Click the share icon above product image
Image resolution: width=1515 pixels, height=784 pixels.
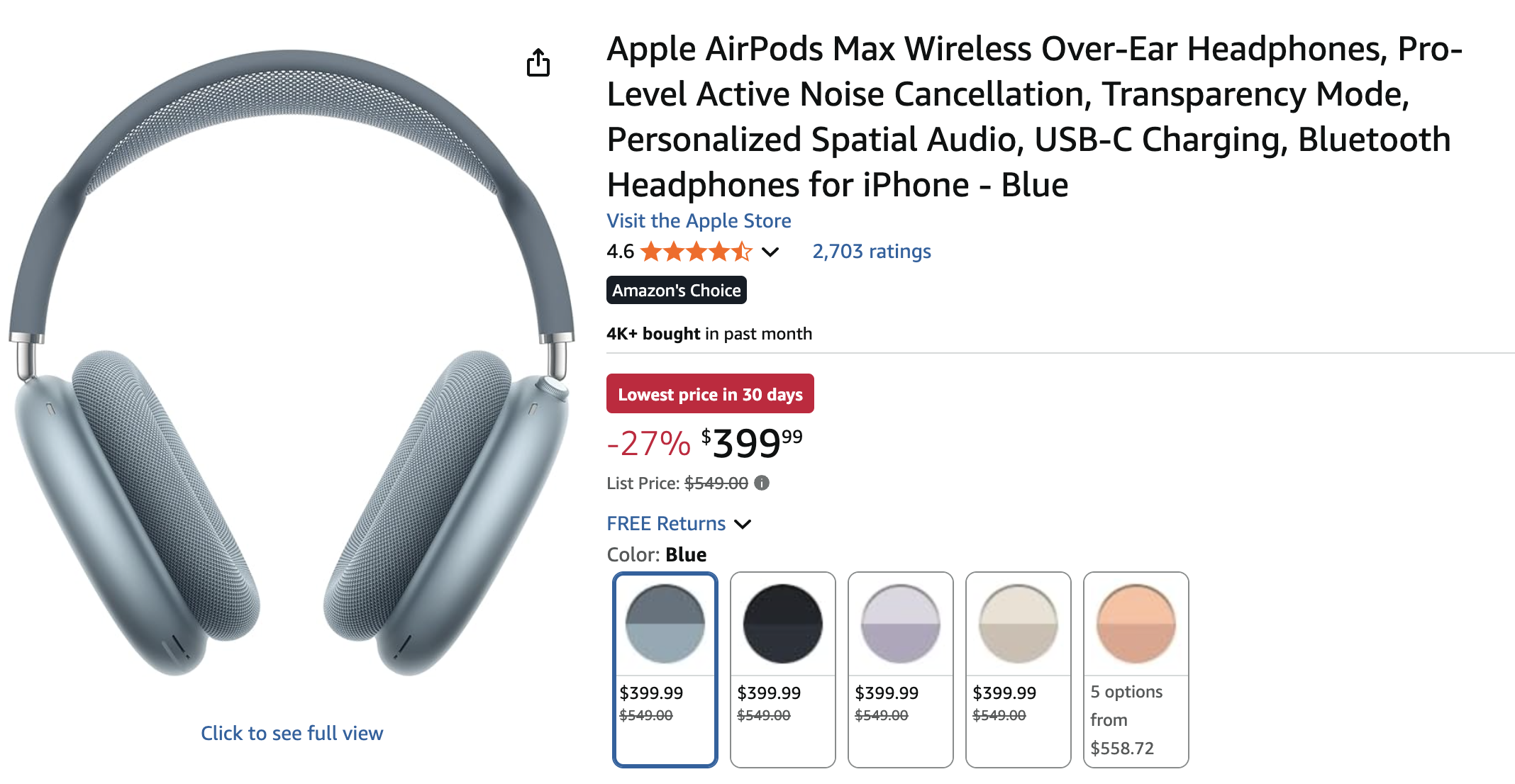point(538,62)
